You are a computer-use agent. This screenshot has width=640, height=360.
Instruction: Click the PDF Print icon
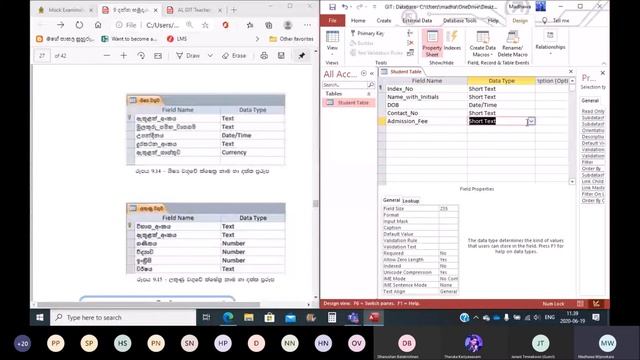pos(264,56)
